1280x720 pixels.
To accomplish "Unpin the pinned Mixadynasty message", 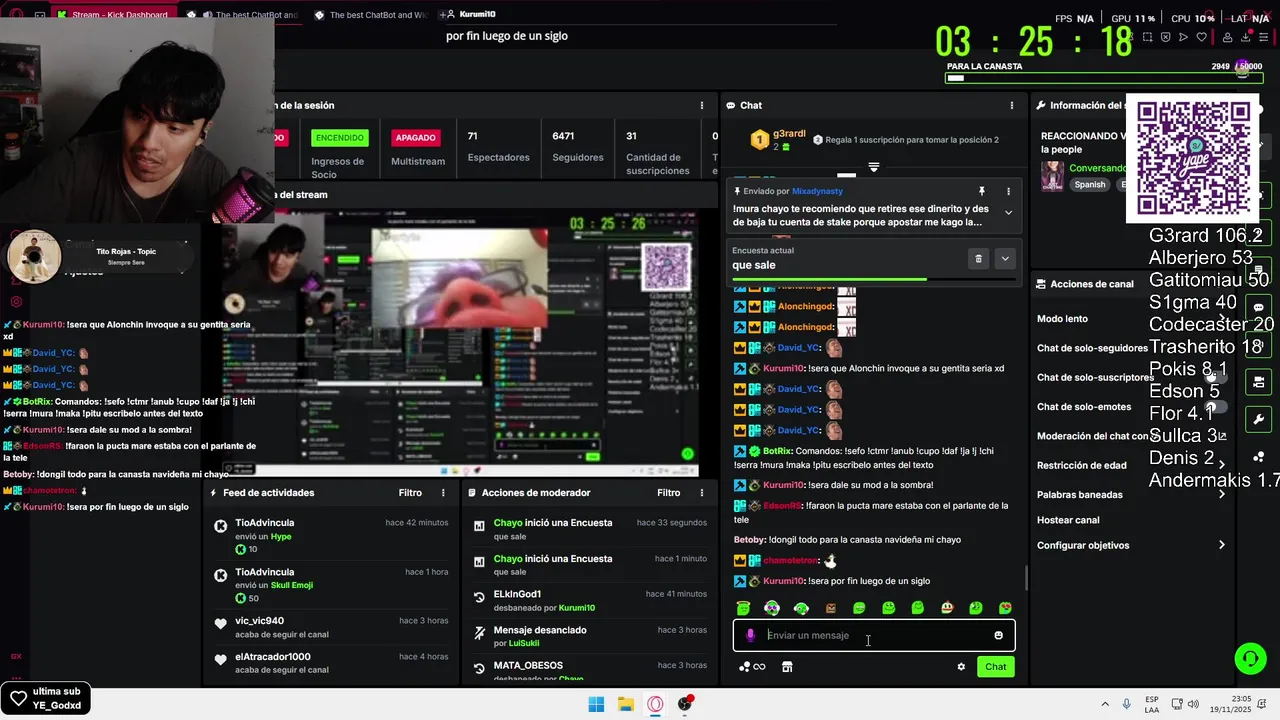I will click(981, 191).
